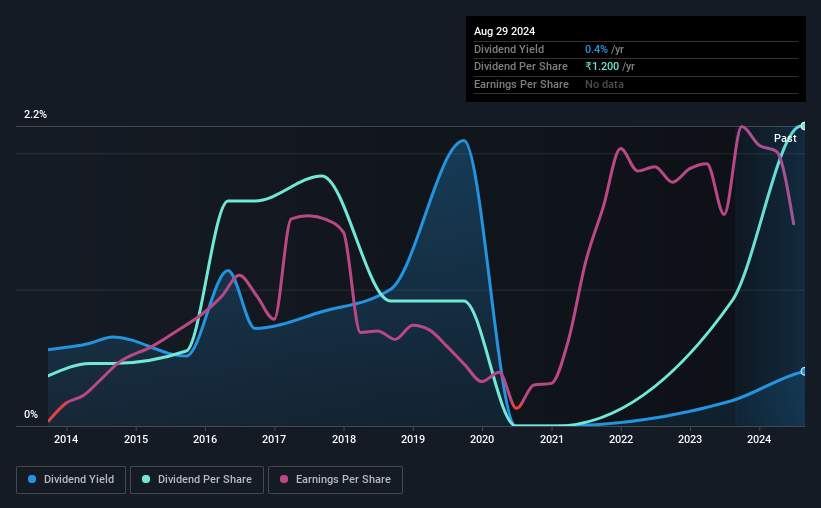Select the 2016 x-axis label
This screenshot has height=508, width=821.
coord(205,439)
